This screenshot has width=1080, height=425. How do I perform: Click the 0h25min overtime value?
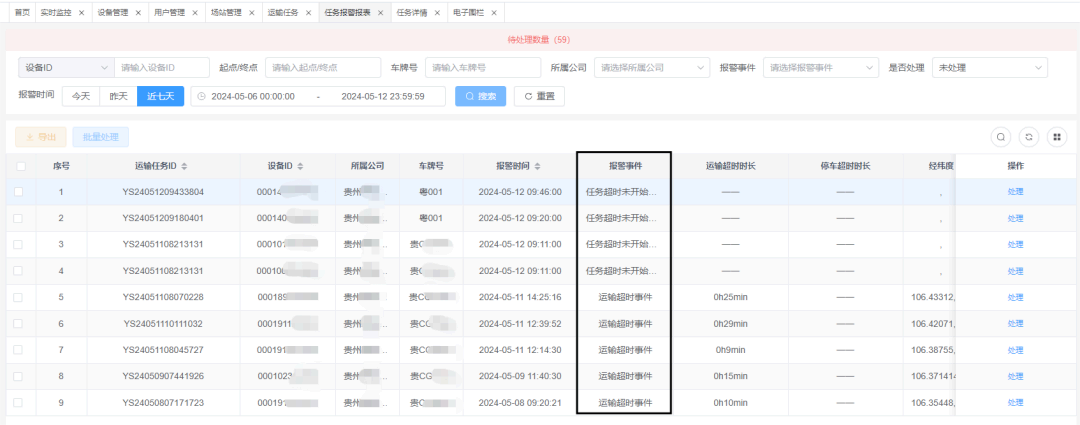[x=730, y=298]
